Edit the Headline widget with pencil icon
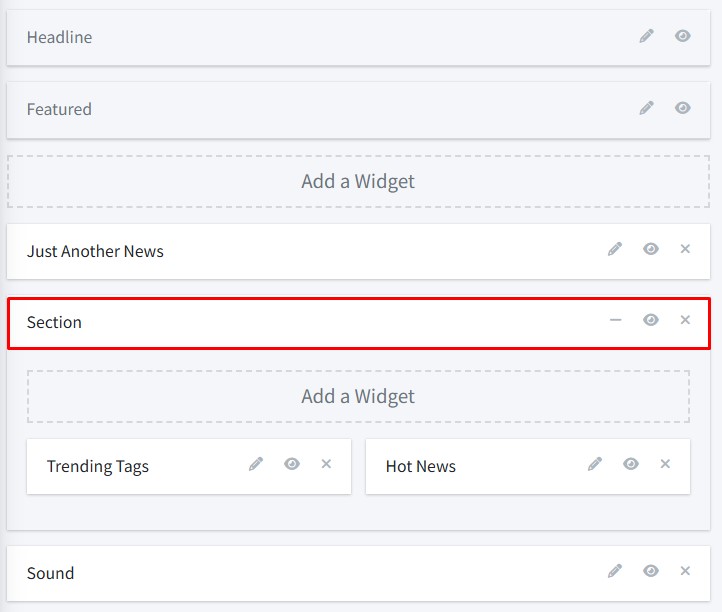The width and height of the screenshot is (722, 612). 647,36
